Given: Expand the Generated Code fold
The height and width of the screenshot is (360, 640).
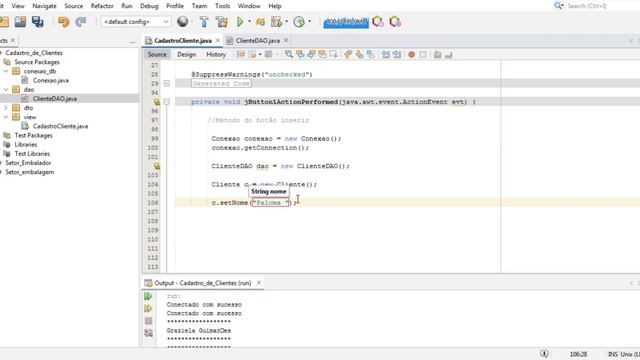Looking at the screenshot, I should [167, 83].
